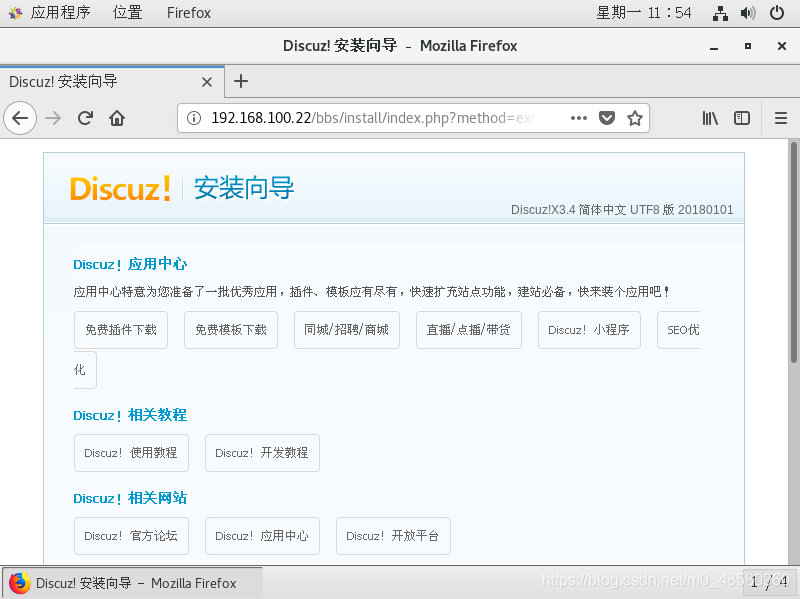
Task: Open the 位置 menu
Action: point(127,12)
